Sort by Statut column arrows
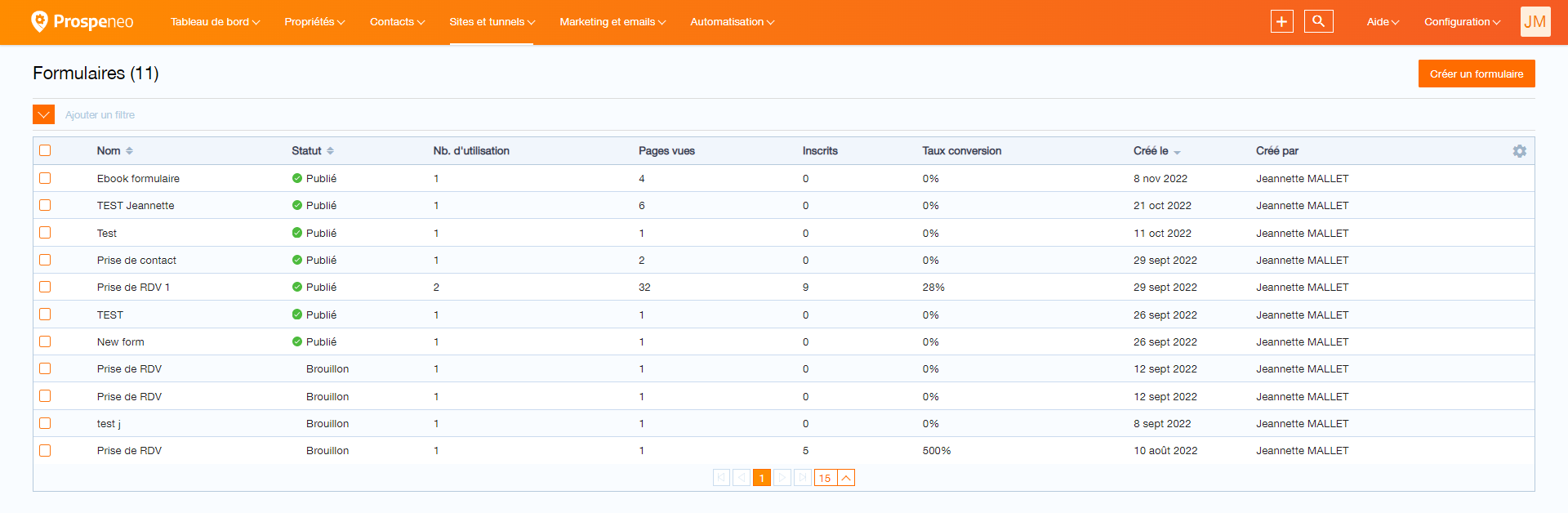 (x=330, y=151)
